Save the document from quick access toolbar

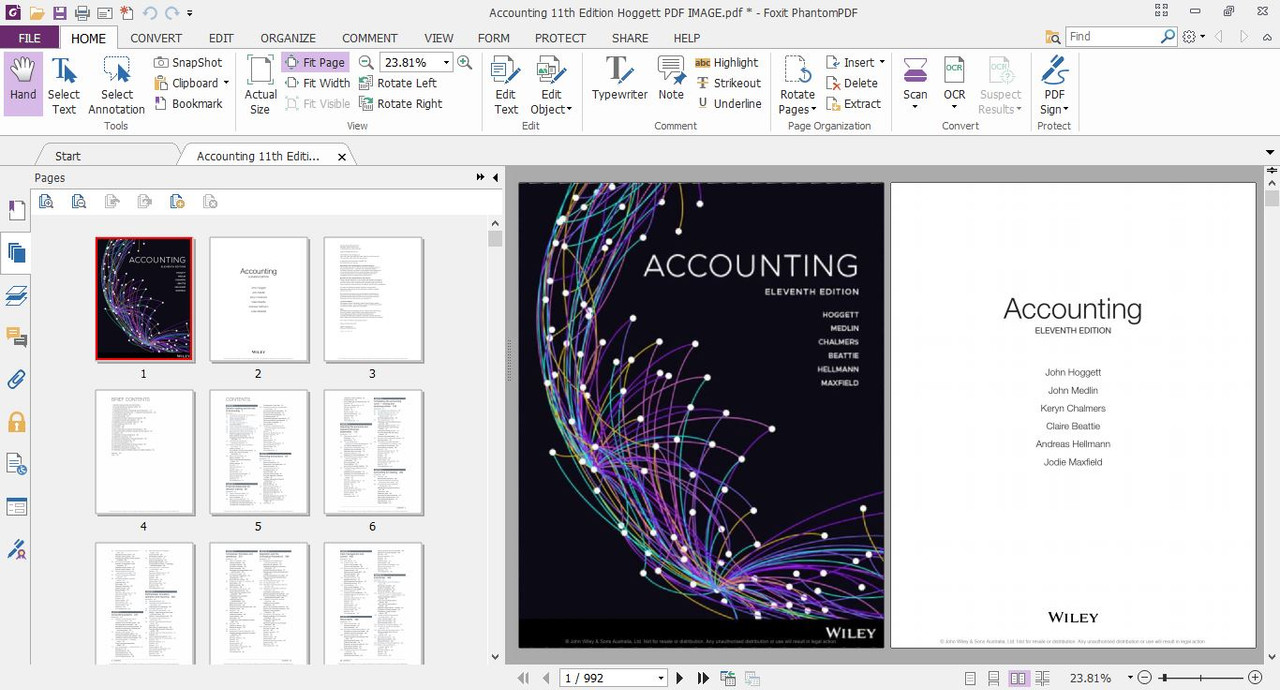click(x=60, y=13)
